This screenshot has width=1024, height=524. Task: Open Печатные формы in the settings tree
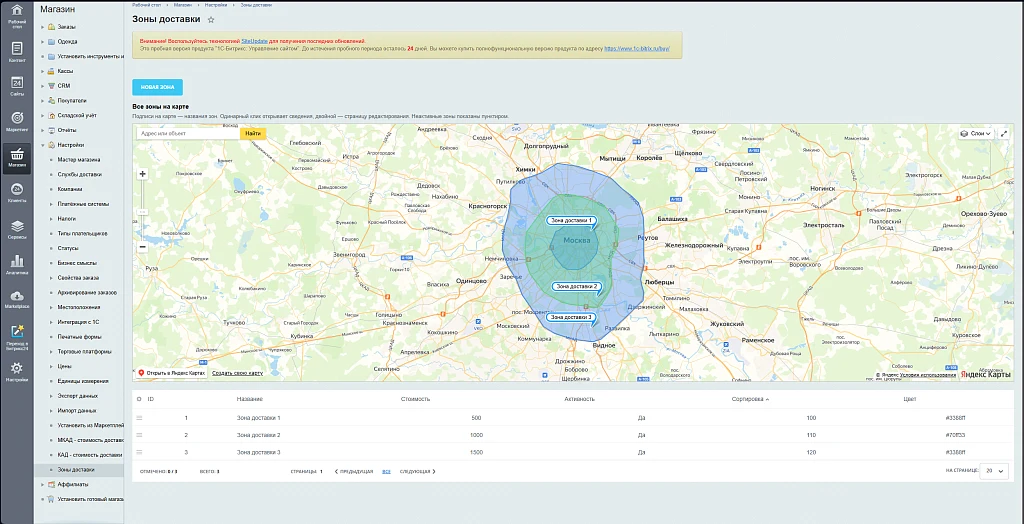click(79, 337)
